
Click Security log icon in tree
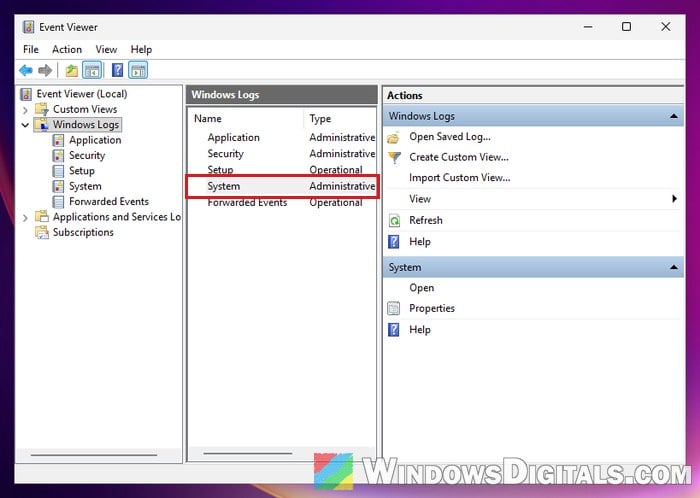(x=58, y=155)
